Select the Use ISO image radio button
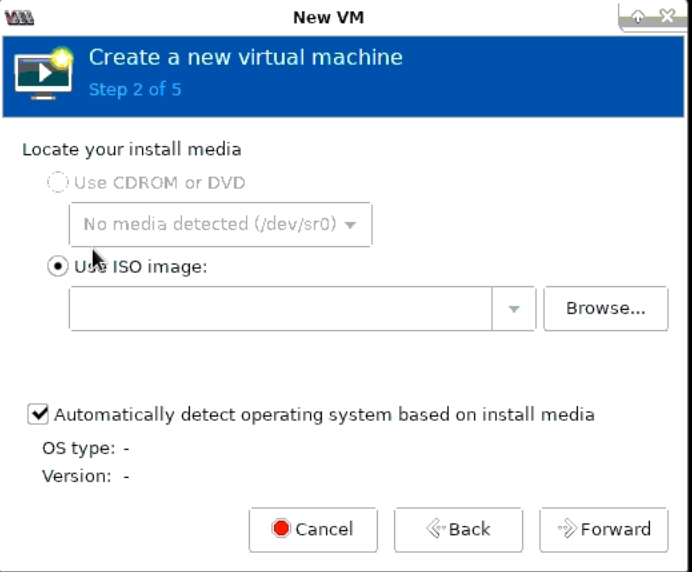The height and width of the screenshot is (572, 692). click(x=59, y=267)
